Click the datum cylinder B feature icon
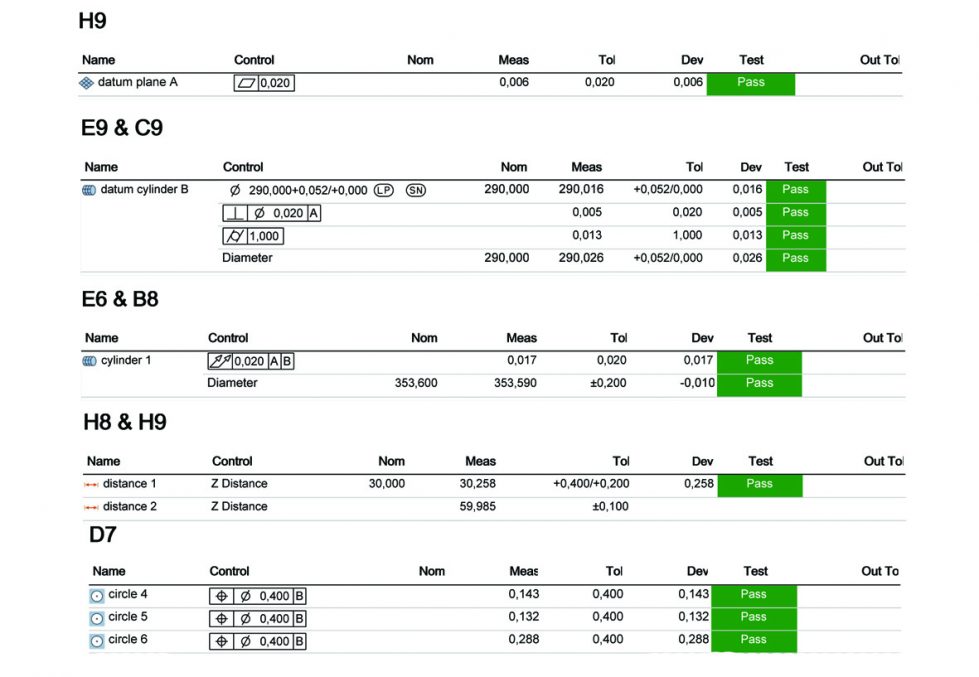 pyautogui.click(x=89, y=190)
